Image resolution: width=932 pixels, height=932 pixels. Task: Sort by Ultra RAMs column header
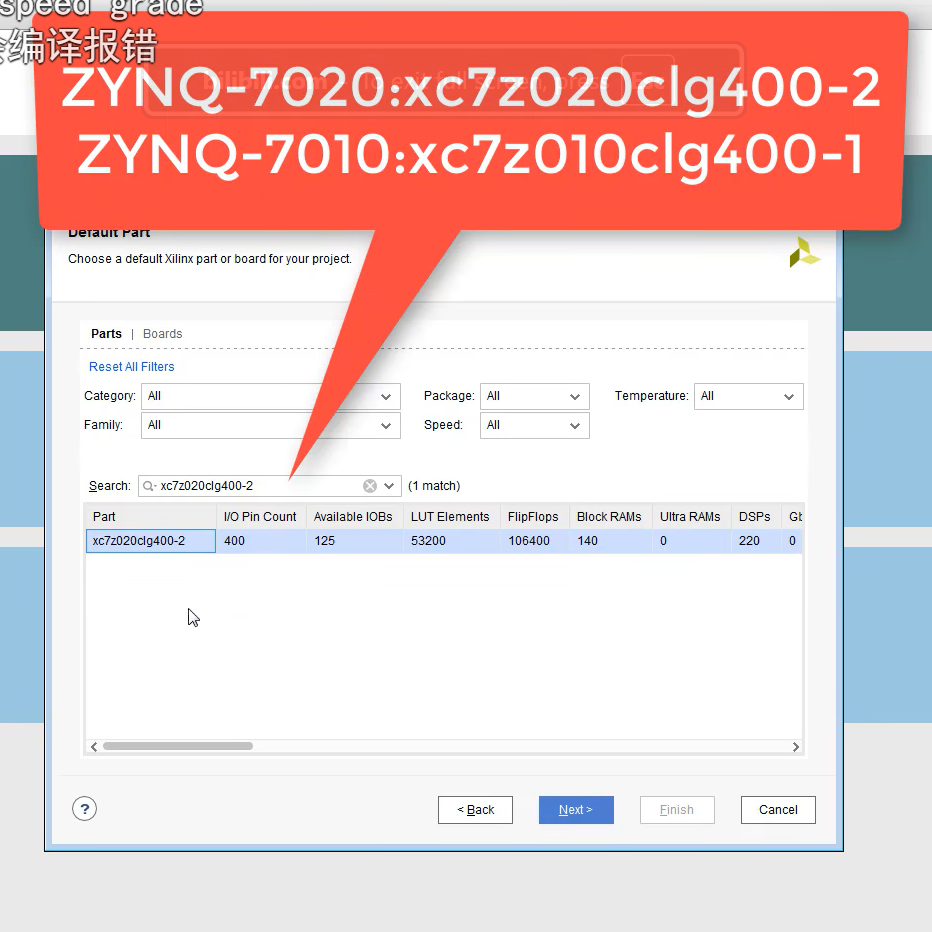(691, 517)
